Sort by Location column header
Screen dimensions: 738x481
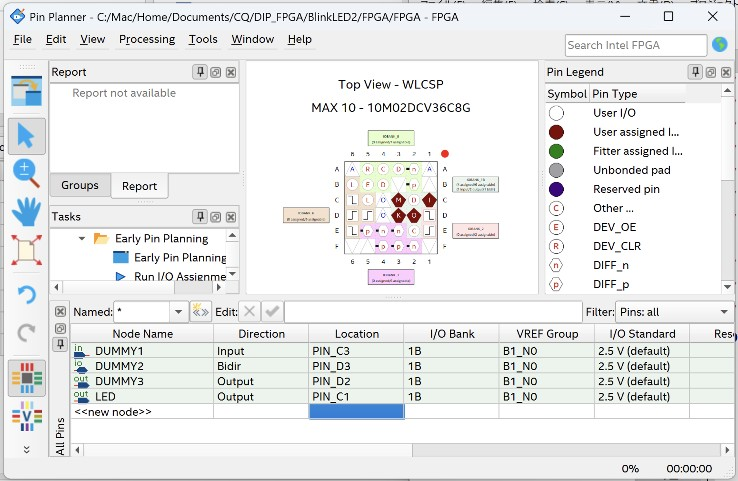click(x=356, y=334)
